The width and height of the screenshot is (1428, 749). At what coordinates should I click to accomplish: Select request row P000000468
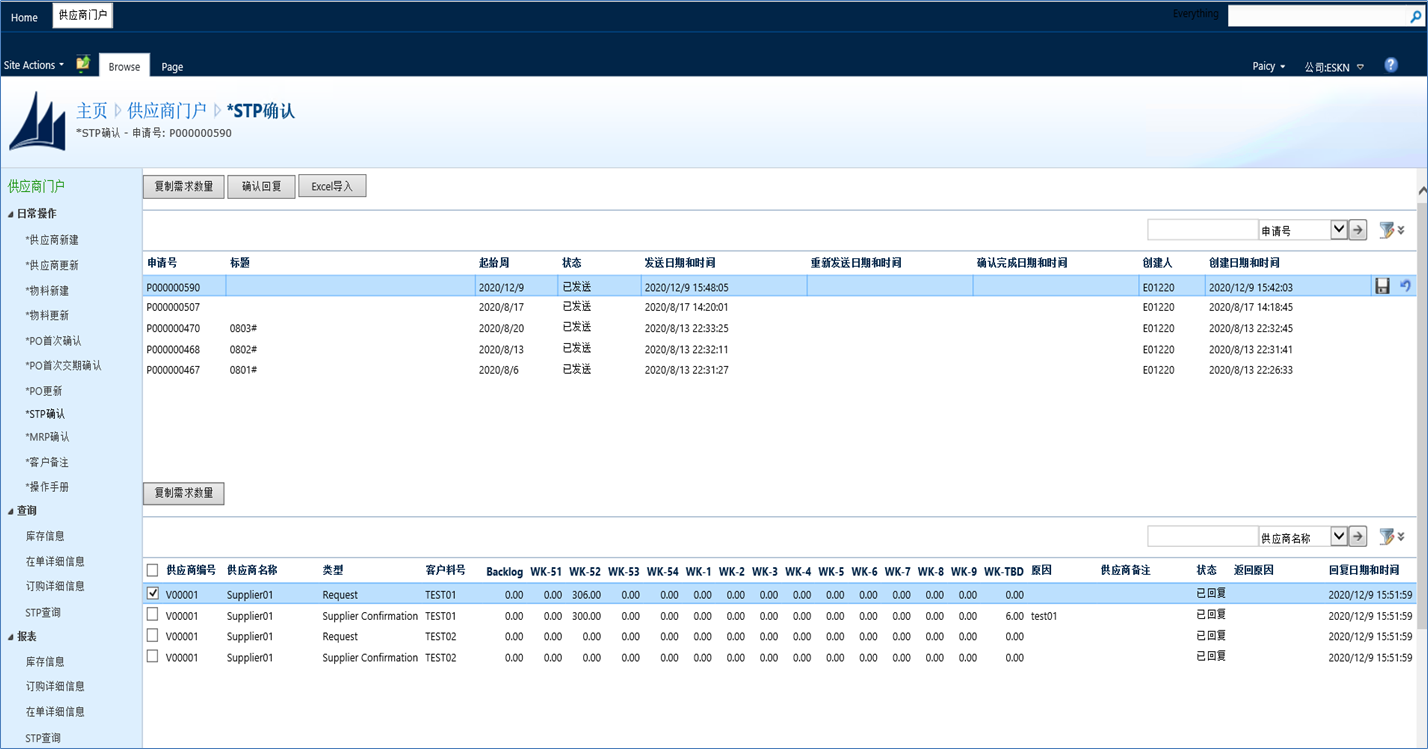point(779,349)
